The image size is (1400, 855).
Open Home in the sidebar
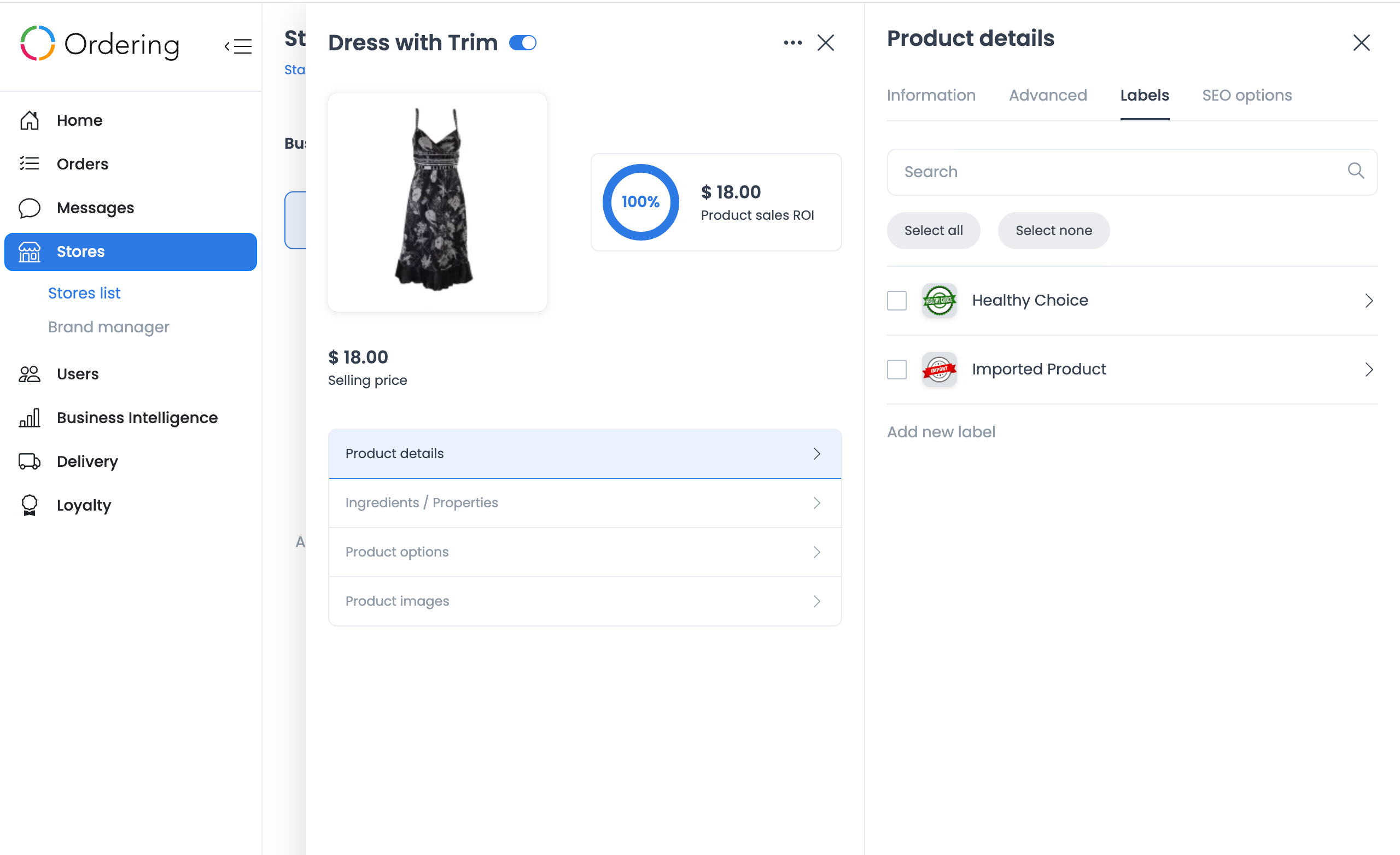click(131, 120)
